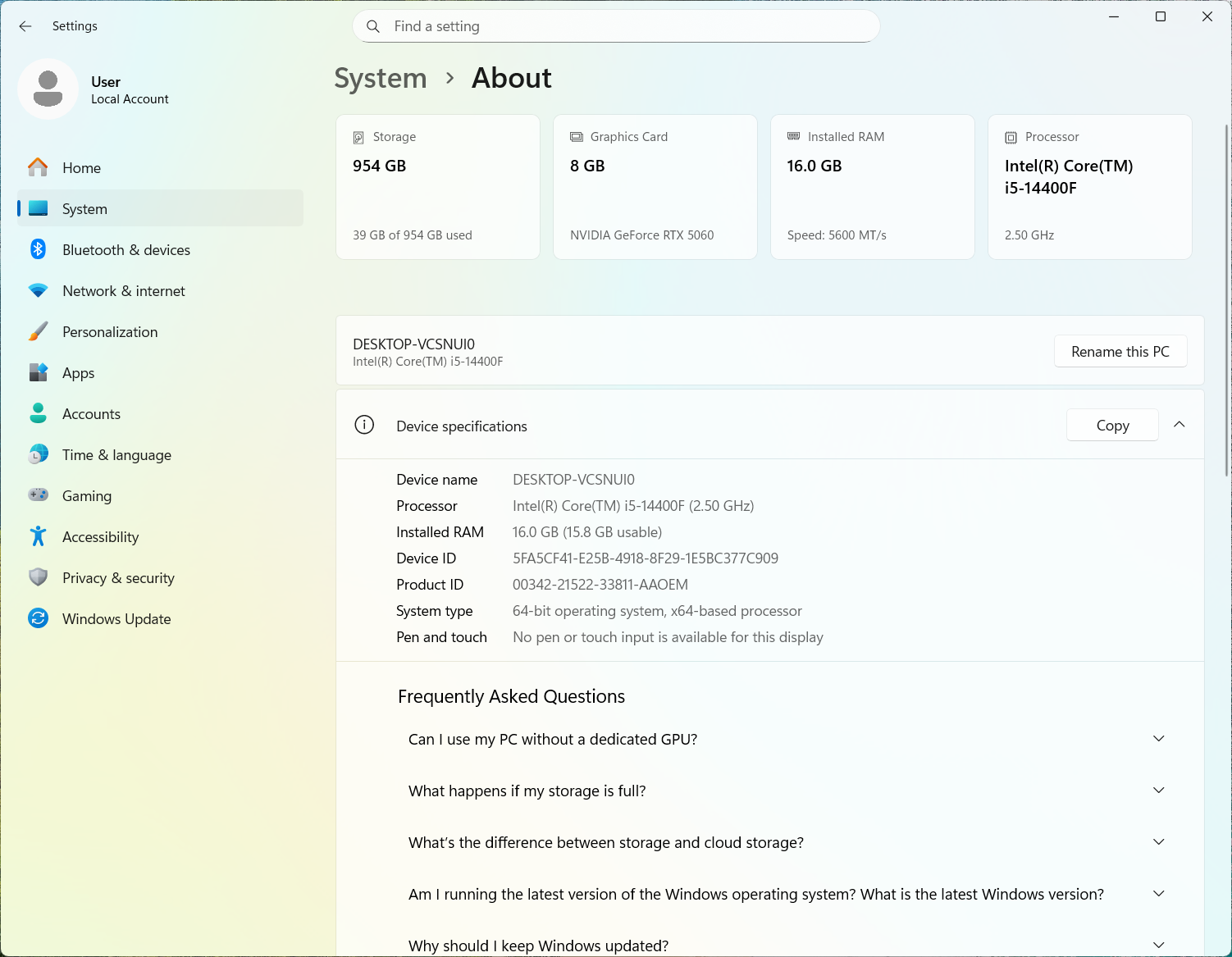Open the Apps settings page

click(79, 373)
